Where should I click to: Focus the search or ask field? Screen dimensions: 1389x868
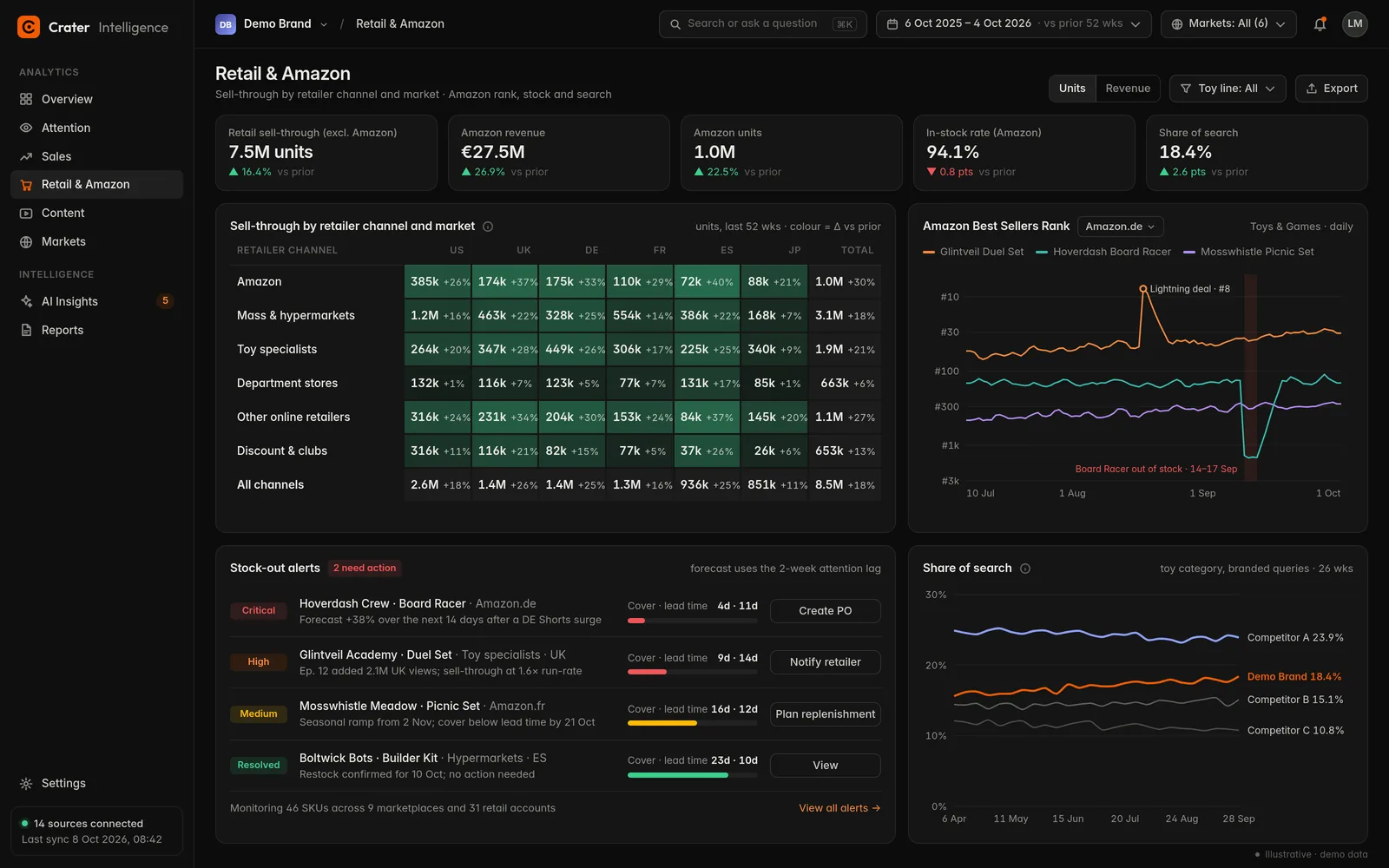[x=762, y=24]
